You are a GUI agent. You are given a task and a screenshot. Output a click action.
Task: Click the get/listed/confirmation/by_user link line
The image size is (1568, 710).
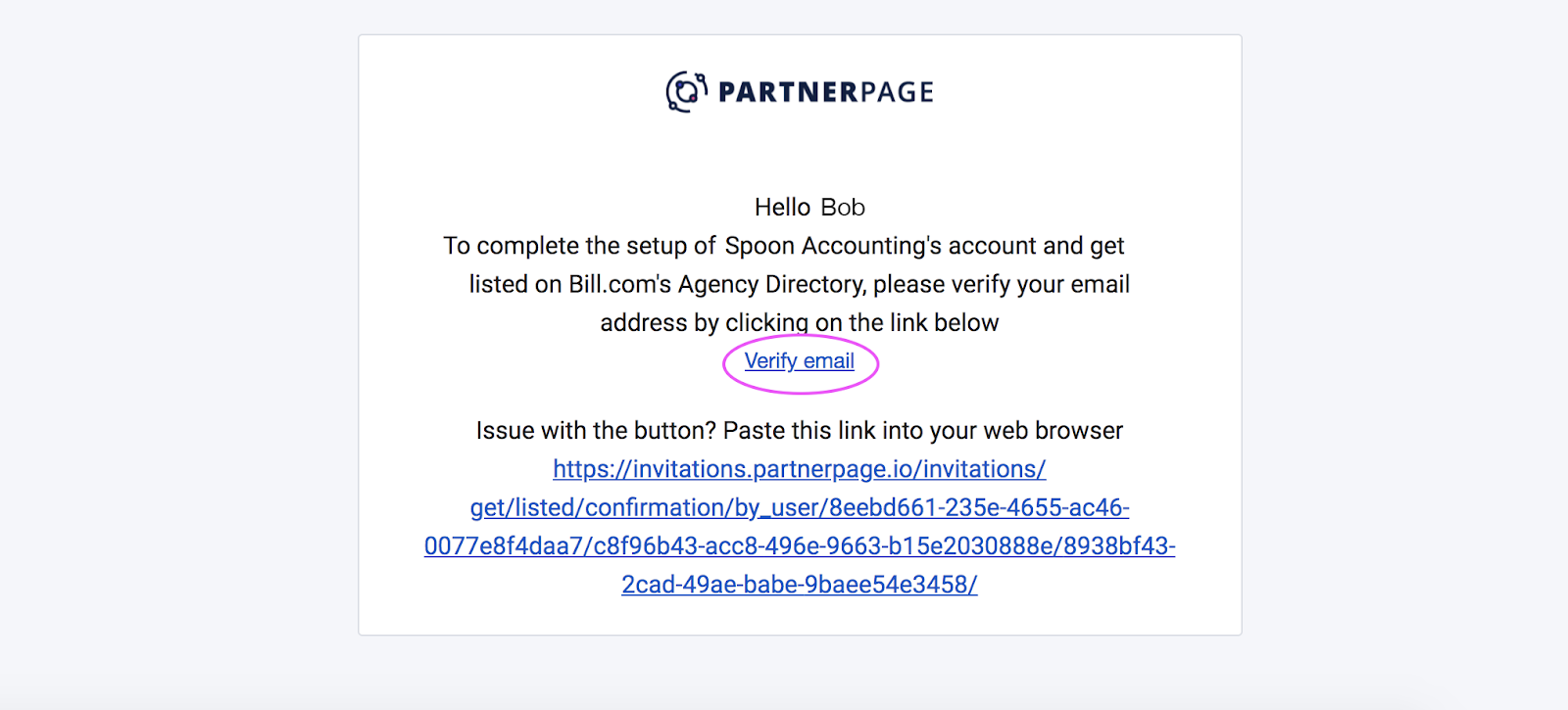coord(799,507)
